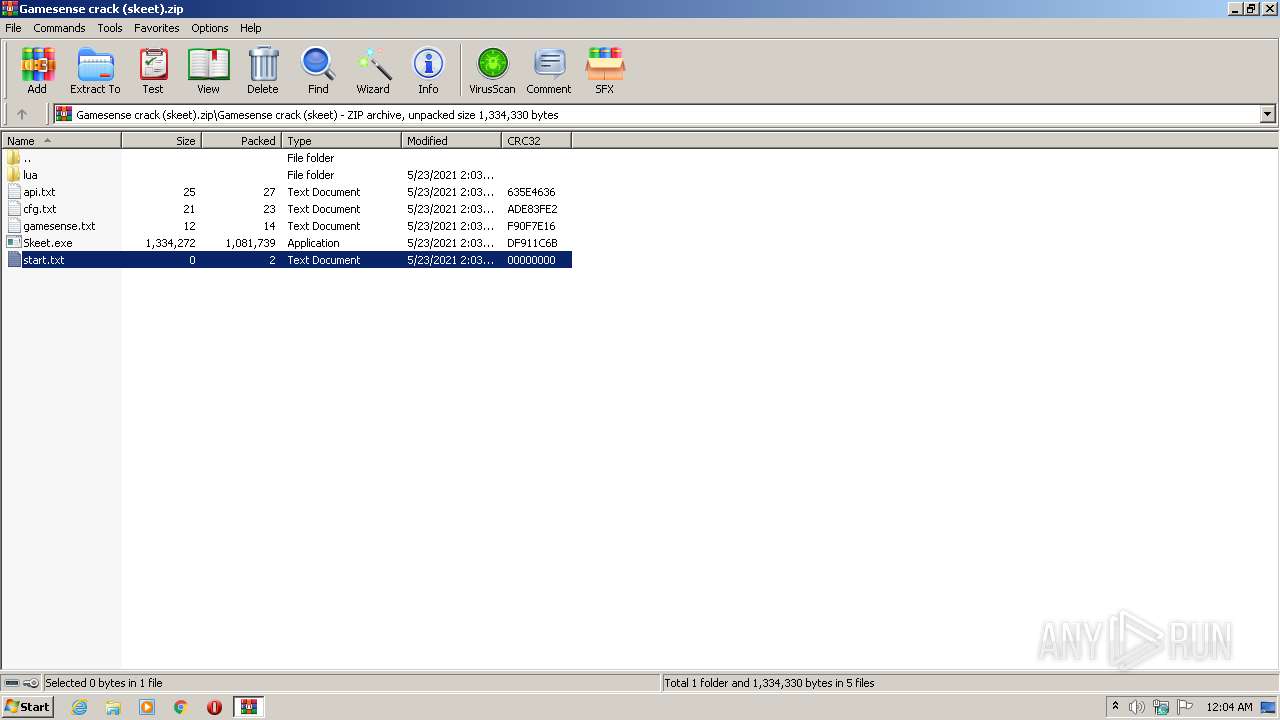Run the Test archive tool
Viewport: 1280px width, 720px height.
click(x=153, y=70)
